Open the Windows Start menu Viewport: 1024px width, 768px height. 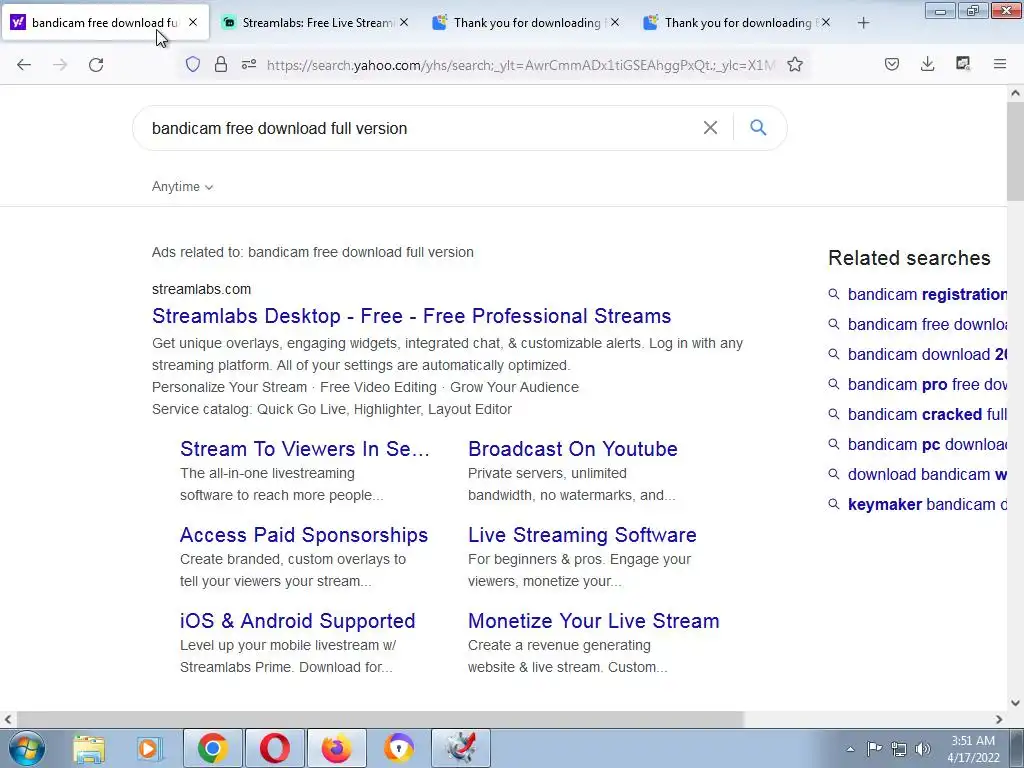coord(27,748)
